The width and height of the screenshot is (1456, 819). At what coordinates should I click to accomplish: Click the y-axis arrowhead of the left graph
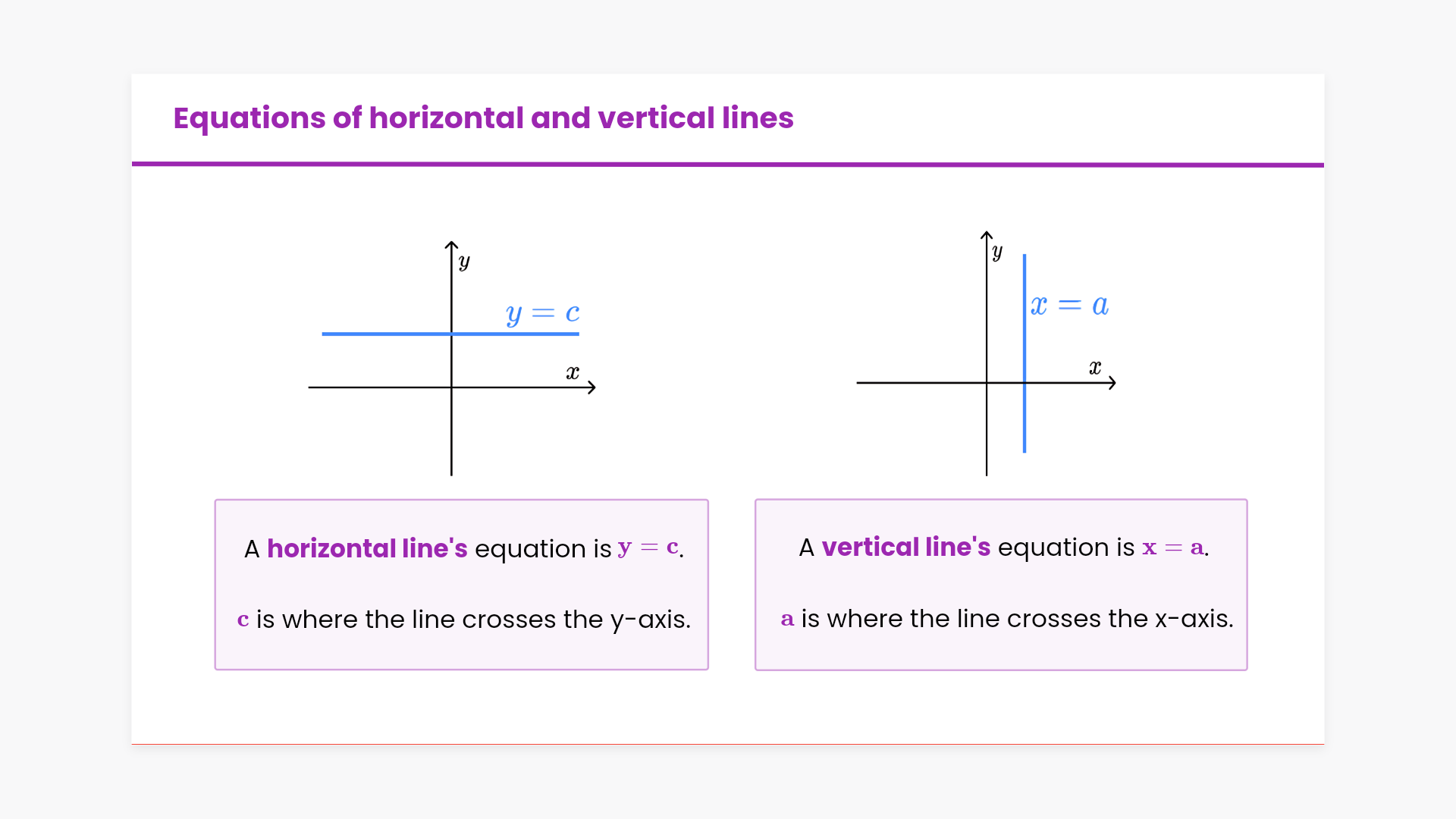(451, 245)
